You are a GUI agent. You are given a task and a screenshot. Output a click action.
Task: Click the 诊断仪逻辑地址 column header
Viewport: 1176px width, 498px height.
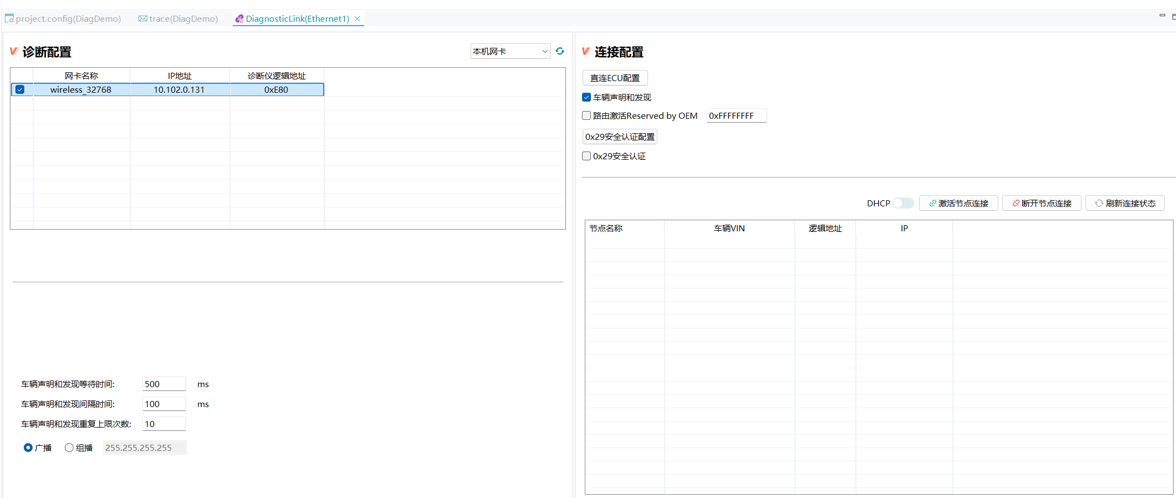click(x=277, y=75)
